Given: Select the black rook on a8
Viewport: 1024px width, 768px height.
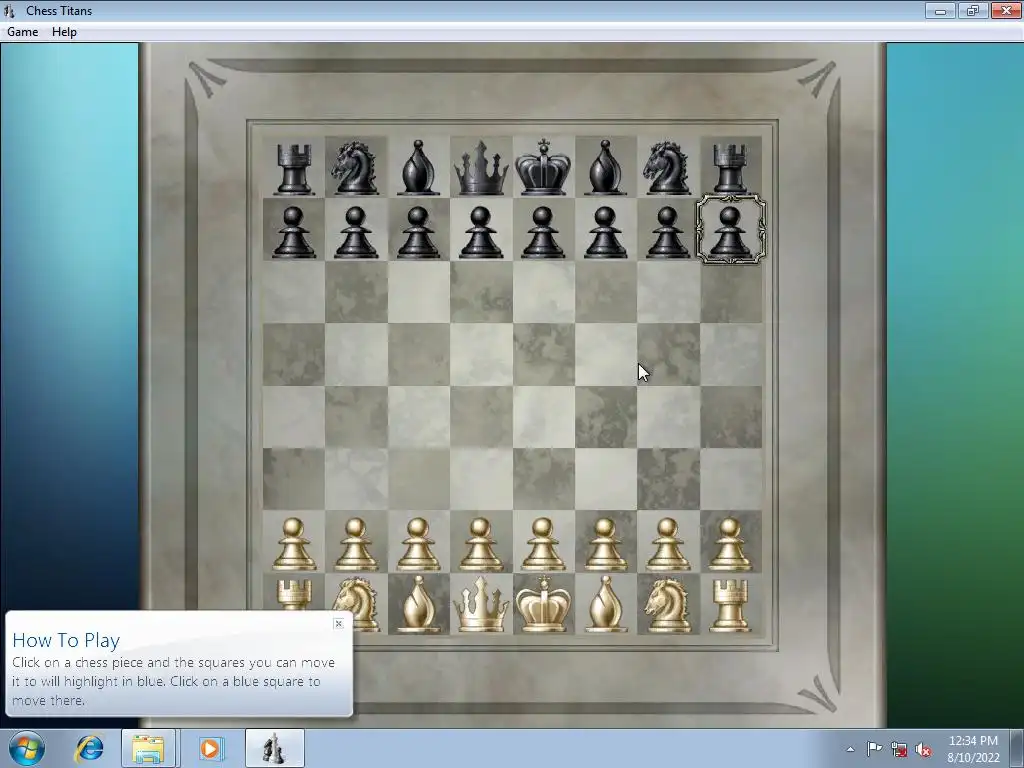Looking at the screenshot, I should point(294,169).
